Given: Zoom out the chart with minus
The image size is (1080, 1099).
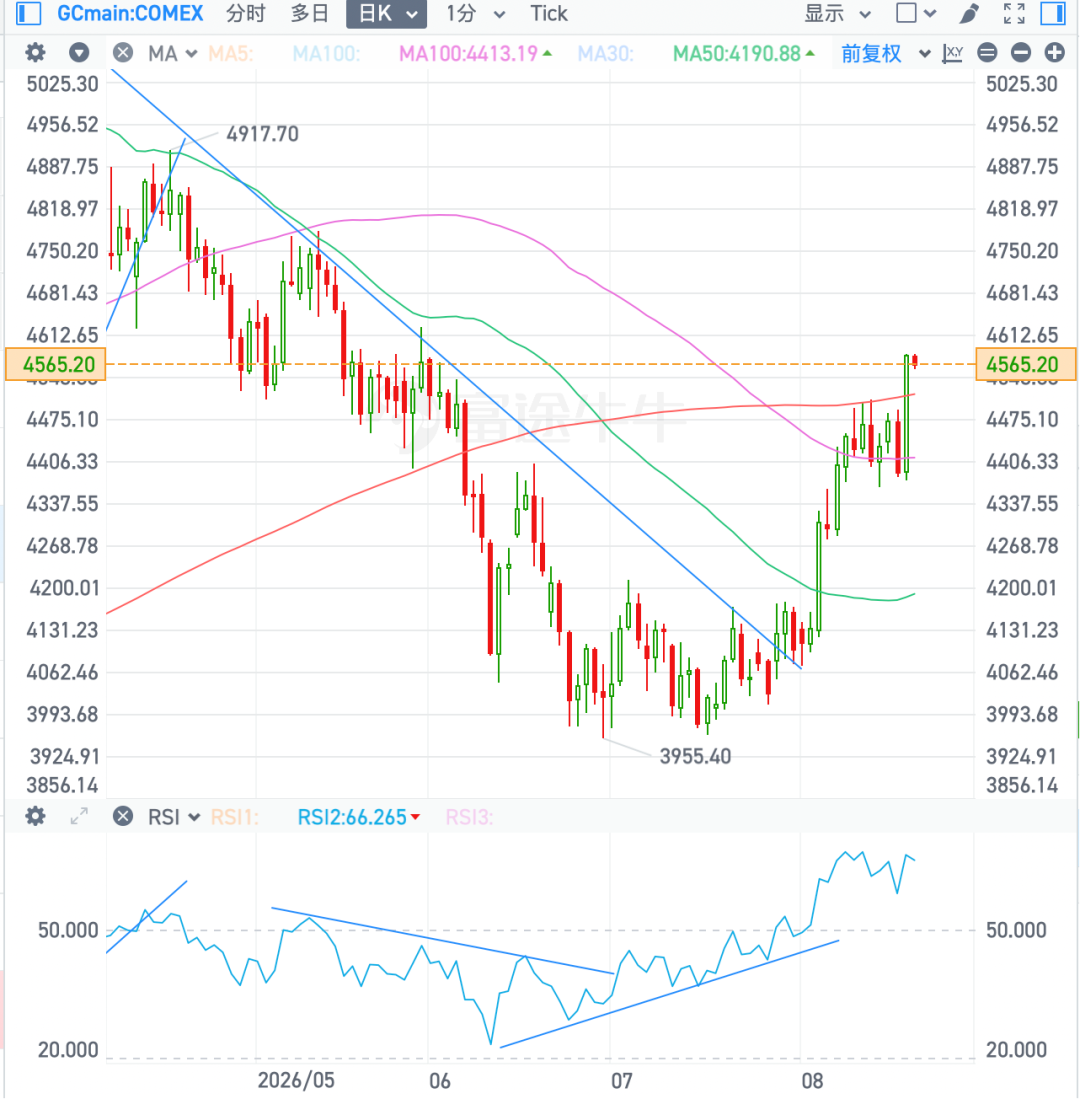Looking at the screenshot, I should (1020, 53).
